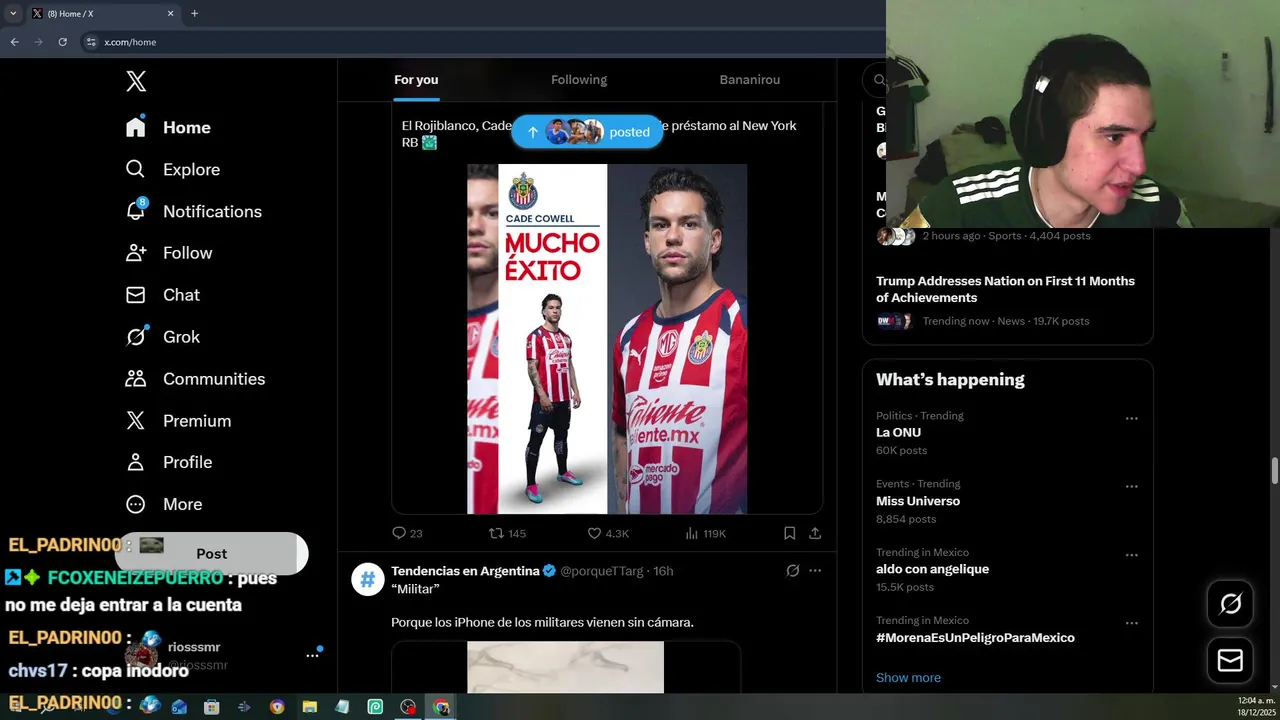The height and width of the screenshot is (720, 1280).
Task: Click the X logo in the sidebar
Action: 136,82
